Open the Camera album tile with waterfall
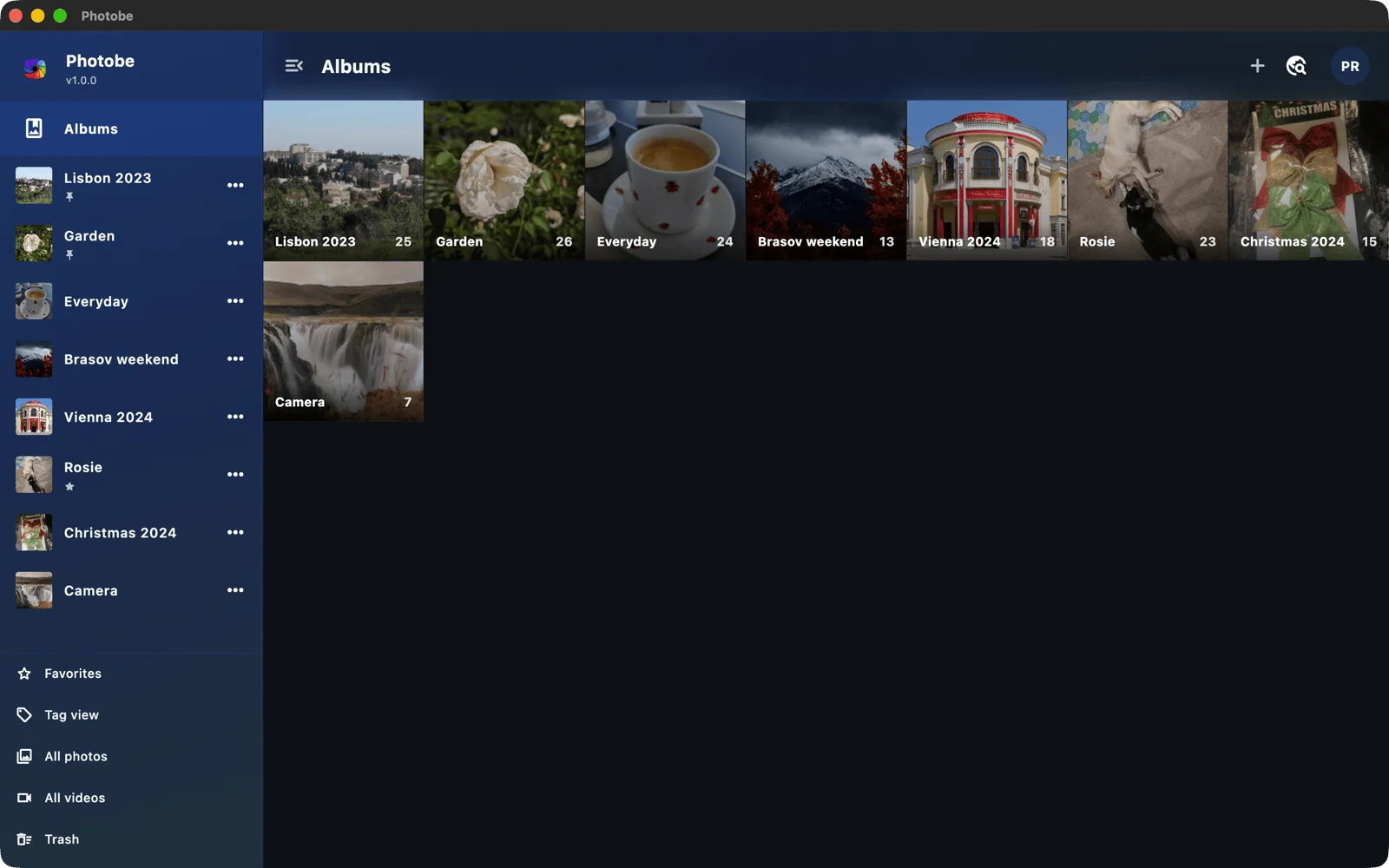This screenshot has width=1389, height=868. (343, 341)
